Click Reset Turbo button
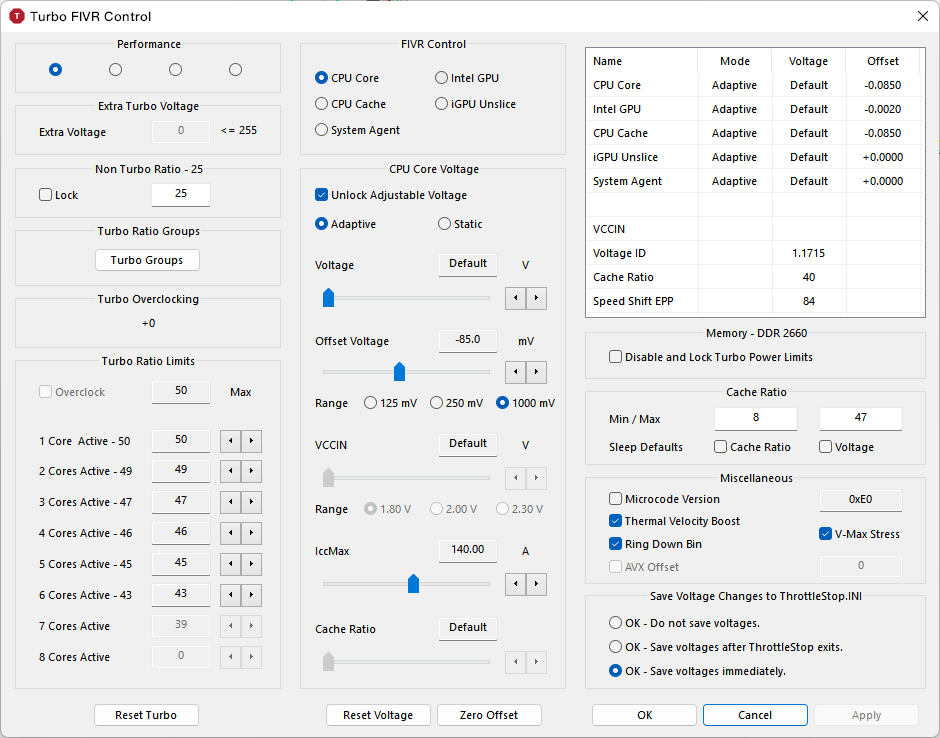The width and height of the screenshot is (940, 738). click(x=146, y=715)
